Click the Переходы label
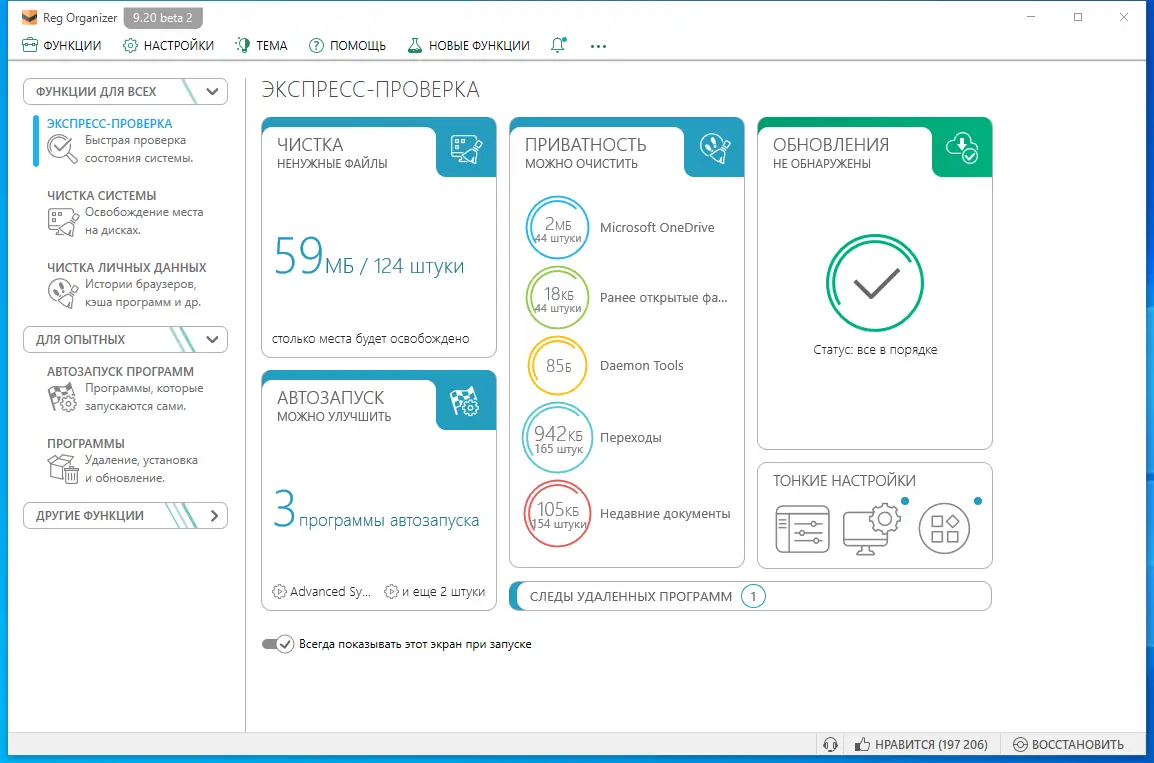This screenshot has height=763, width=1154. (631, 438)
